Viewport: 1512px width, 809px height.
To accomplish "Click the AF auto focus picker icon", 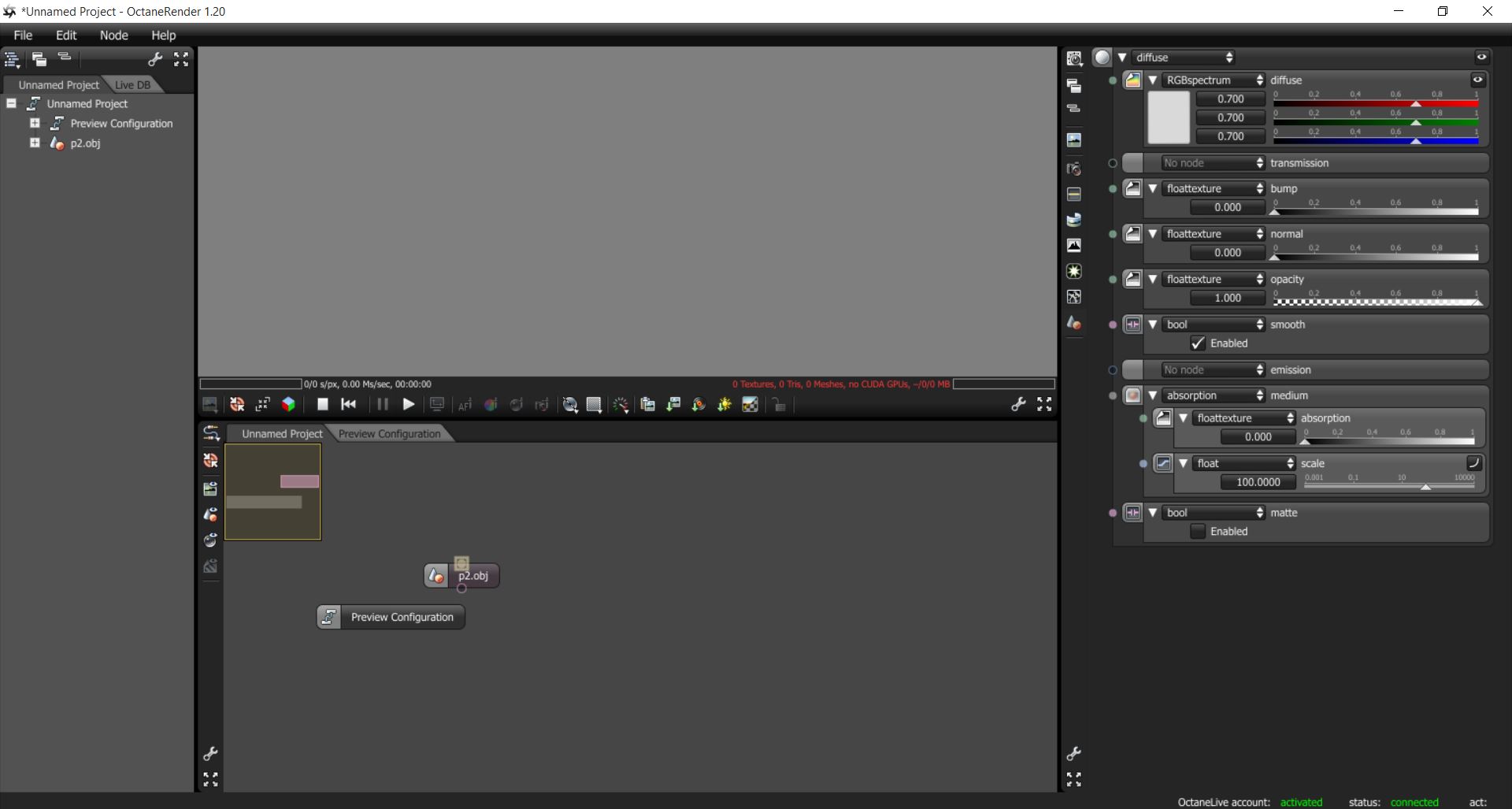I will [465, 405].
